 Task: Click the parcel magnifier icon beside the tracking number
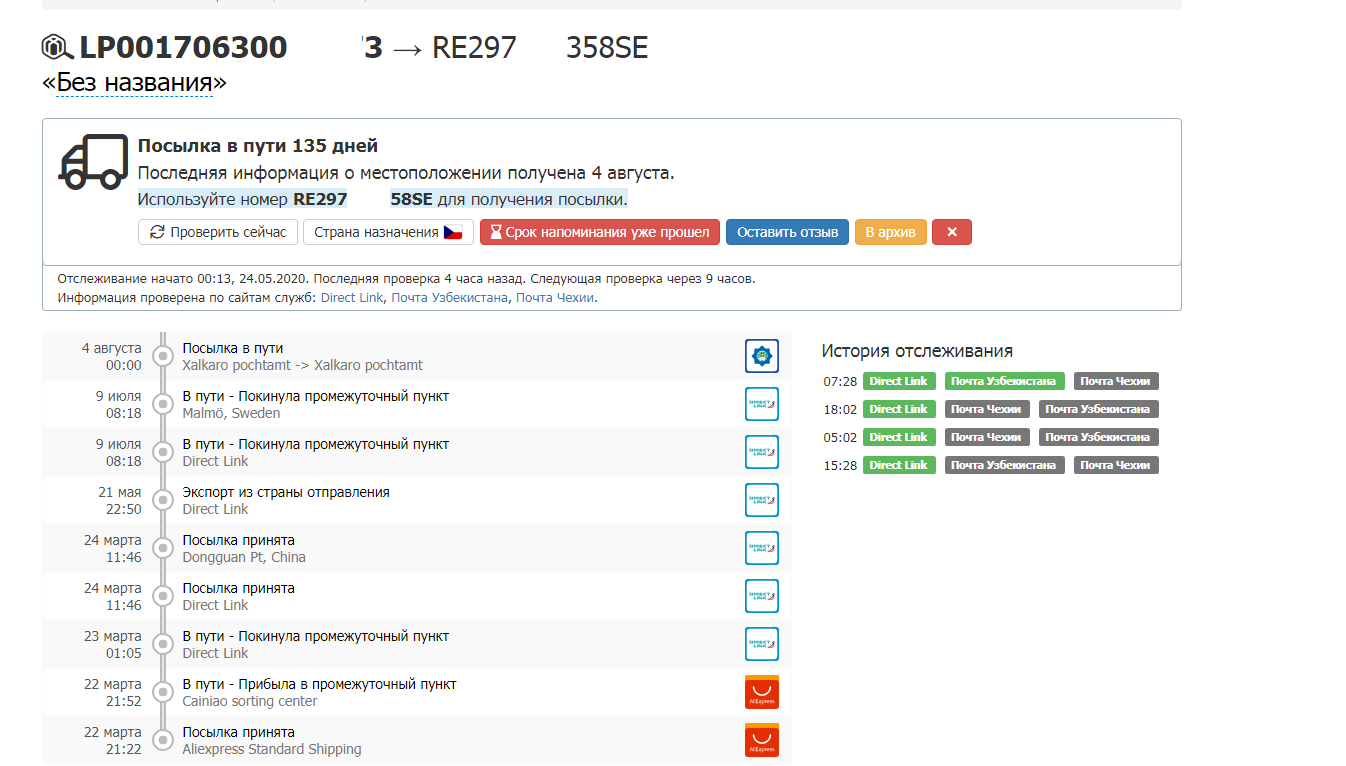(58, 47)
